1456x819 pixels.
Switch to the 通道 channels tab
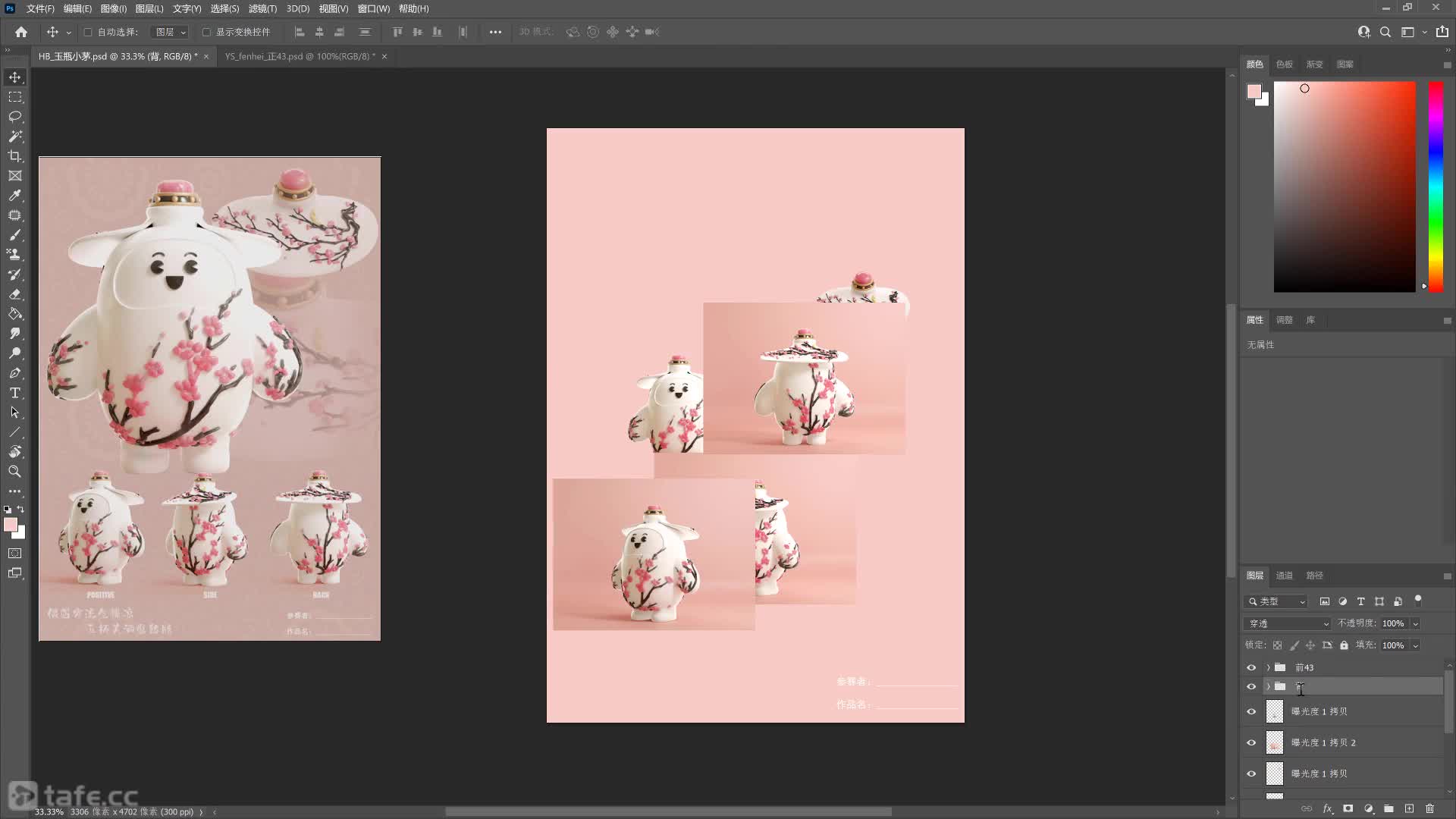pyautogui.click(x=1284, y=576)
